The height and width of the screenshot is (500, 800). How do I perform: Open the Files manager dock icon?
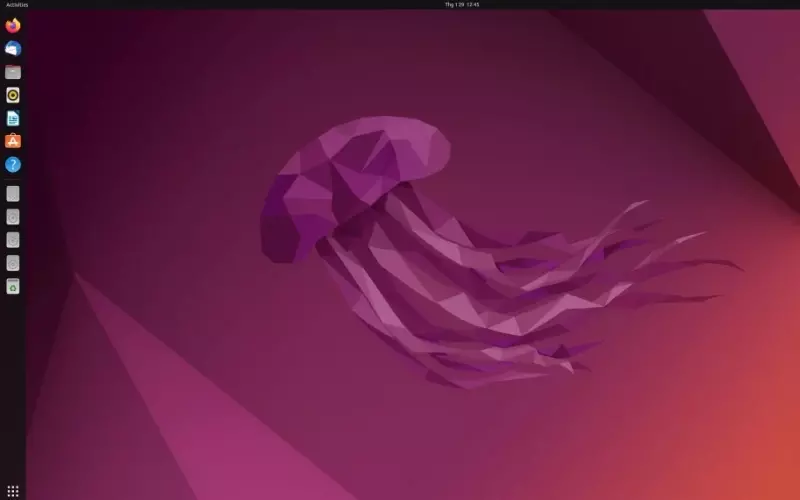tap(13, 72)
